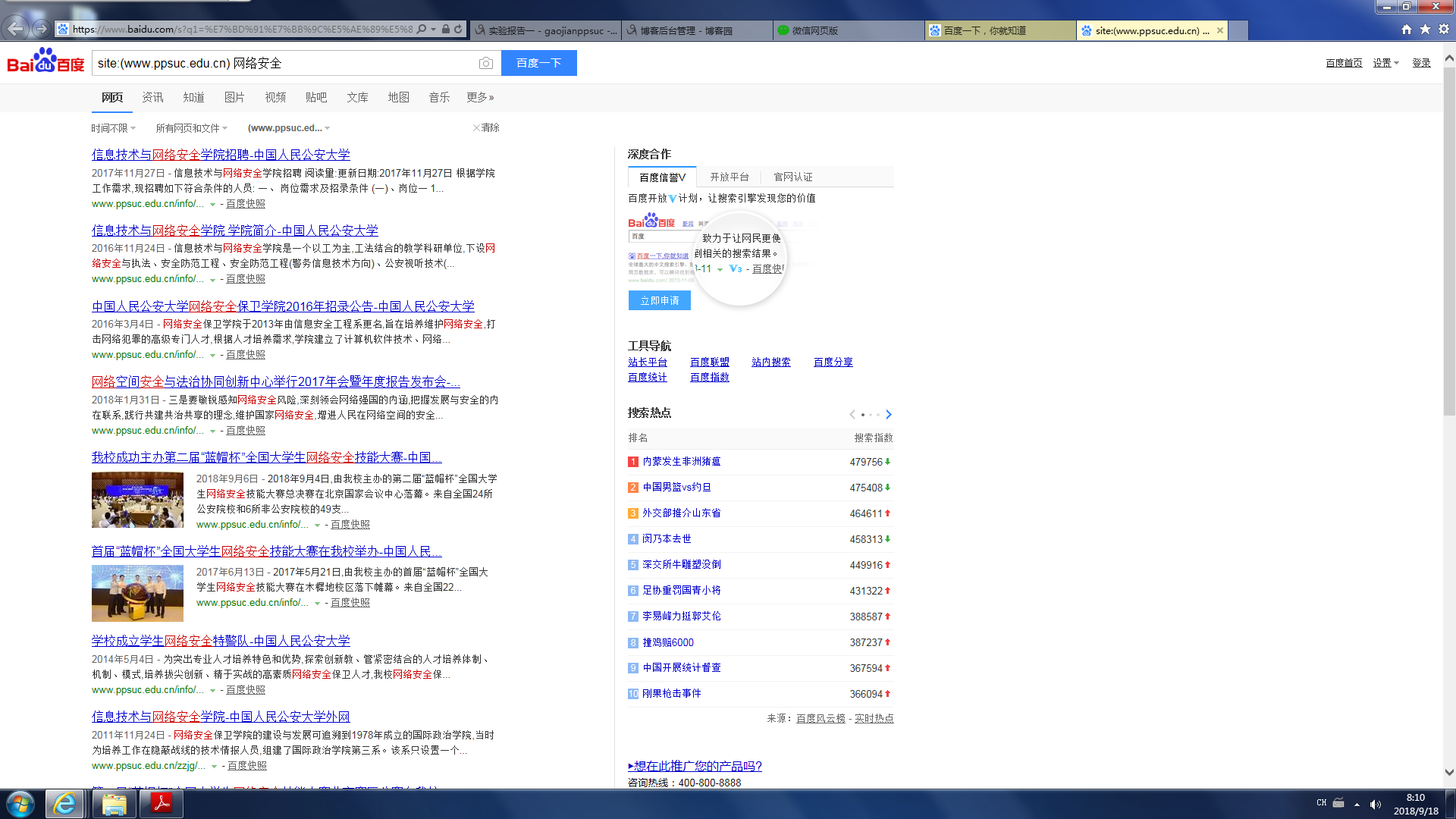Open the IE Tools gear icon
Image resolution: width=1456 pixels, height=819 pixels.
tap(1444, 29)
